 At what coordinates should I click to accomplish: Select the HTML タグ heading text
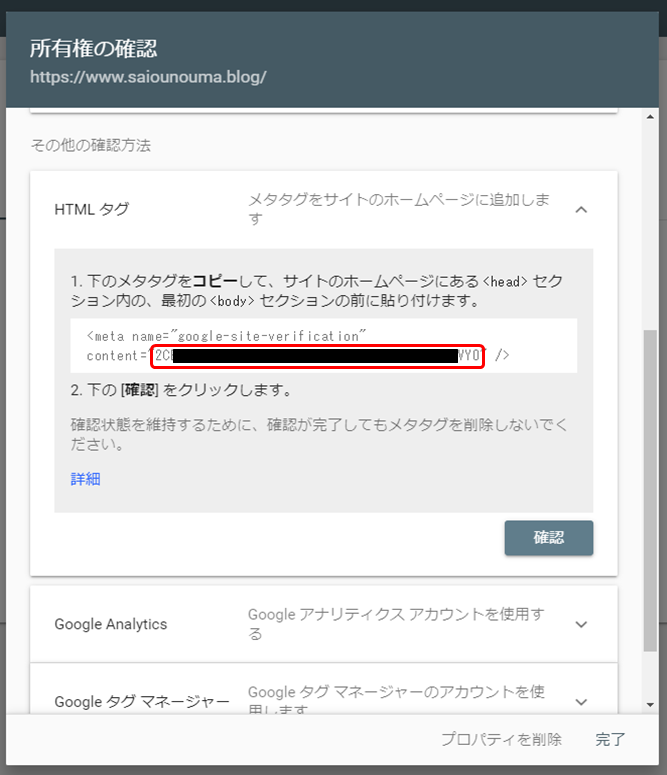tap(92, 210)
